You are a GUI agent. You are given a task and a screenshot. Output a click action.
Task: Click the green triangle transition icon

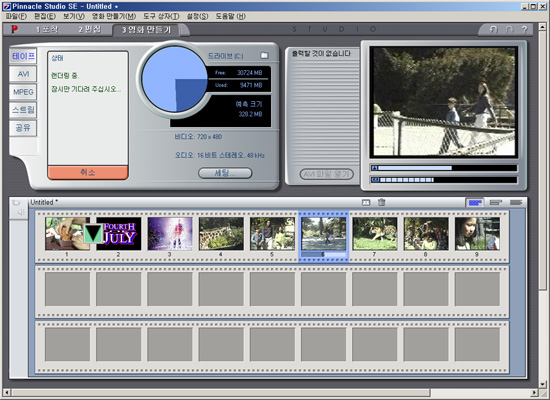click(93, 234)
